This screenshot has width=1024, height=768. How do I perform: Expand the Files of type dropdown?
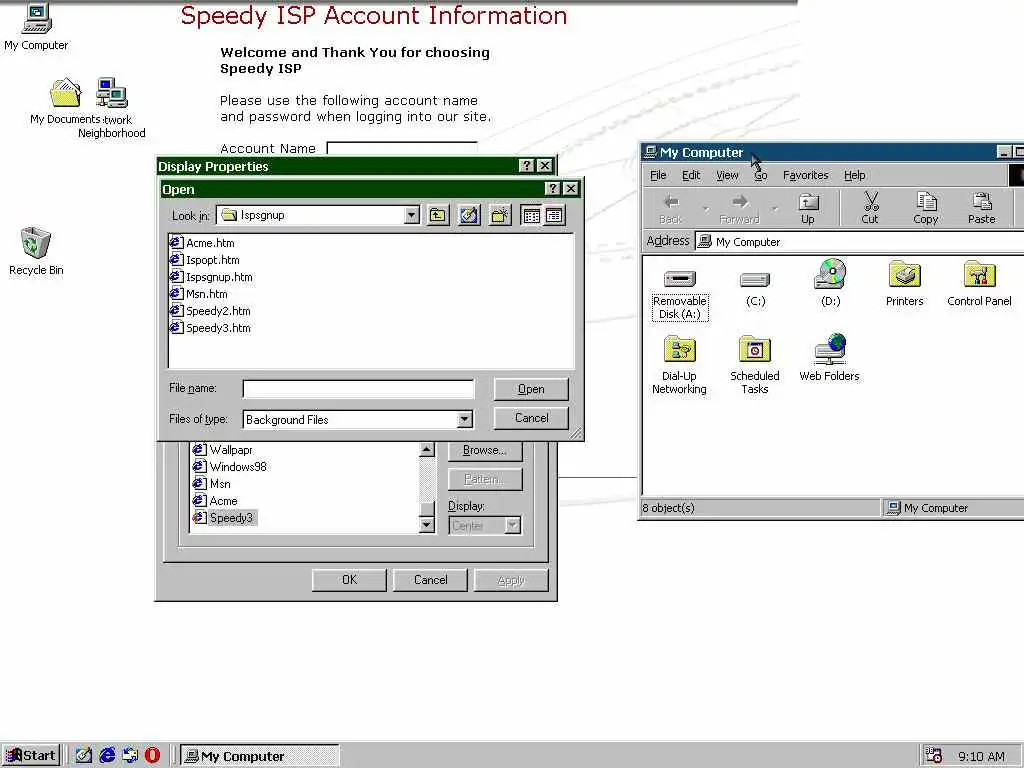click(464, 420)
